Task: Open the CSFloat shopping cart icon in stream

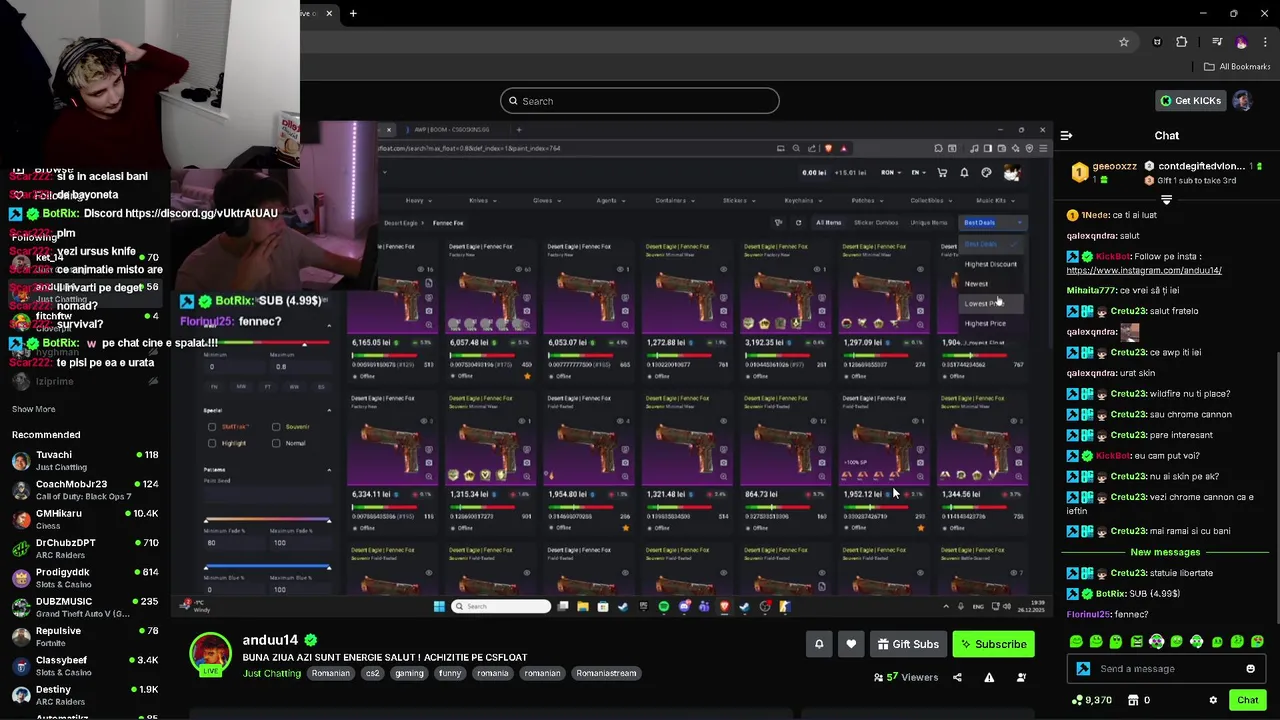Action: click(941, 173)
